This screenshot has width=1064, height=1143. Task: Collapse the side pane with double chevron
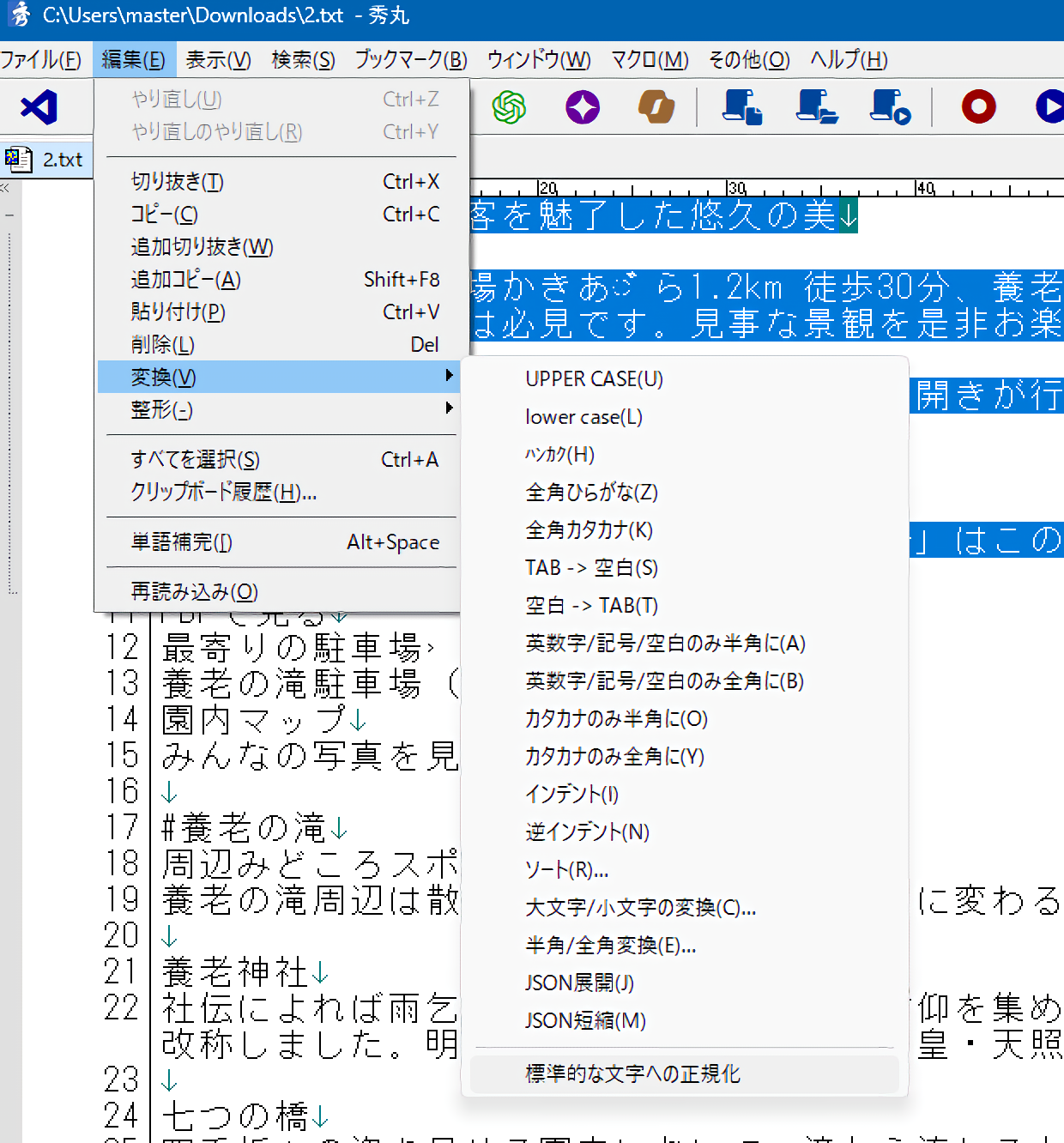(x=5, y=188)
